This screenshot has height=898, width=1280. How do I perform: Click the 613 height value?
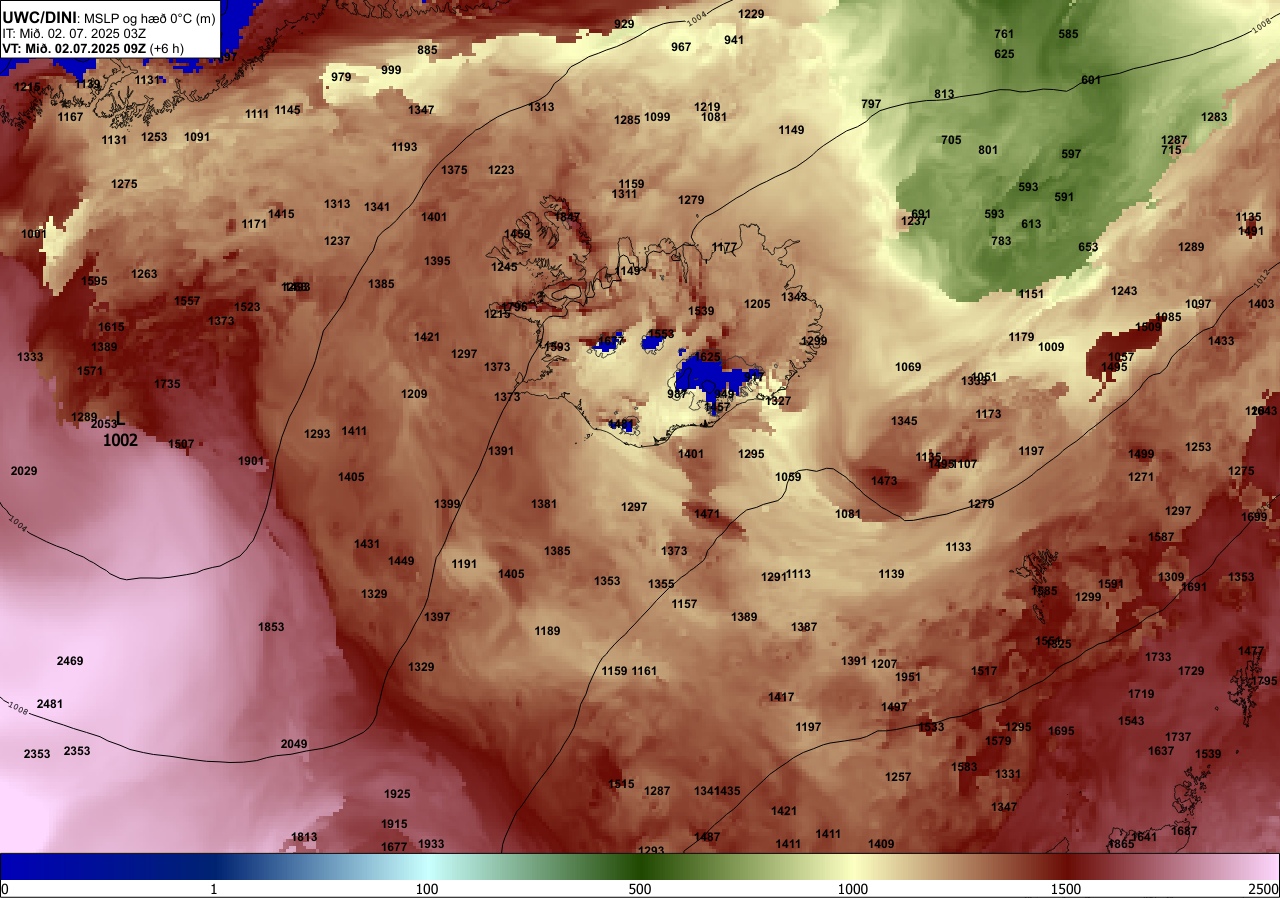pyautogui.click(x=1031, y=224)
